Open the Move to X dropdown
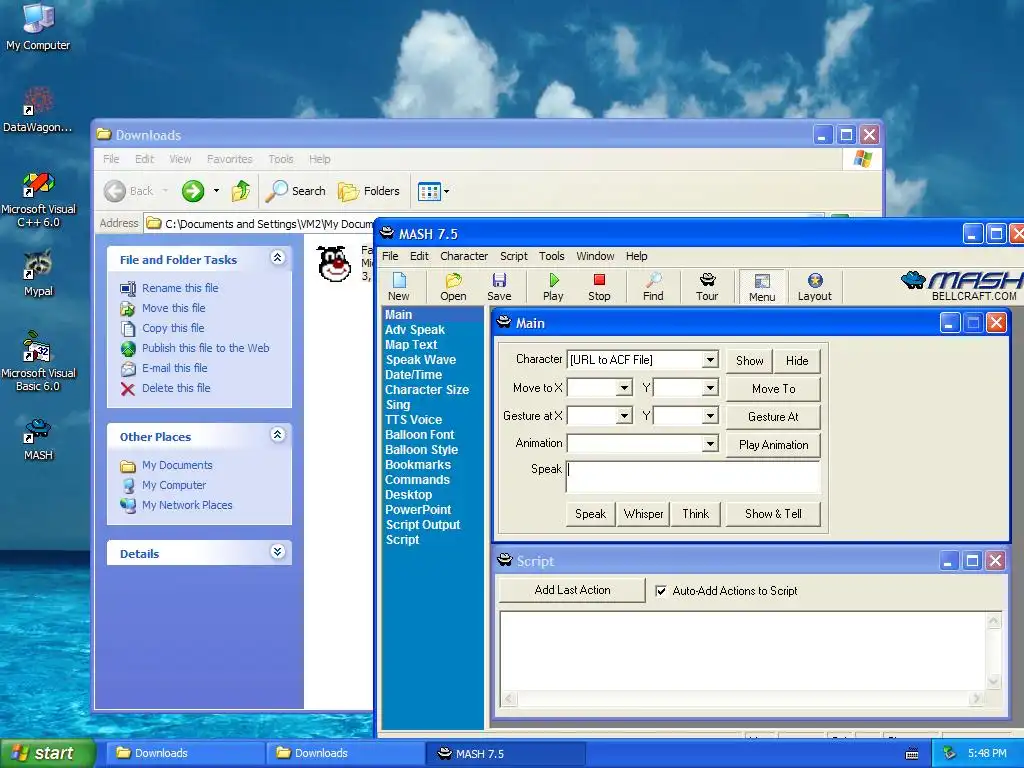Viewport: 1024px width, 768px height. pyautogui.click(x=624, y=388)
